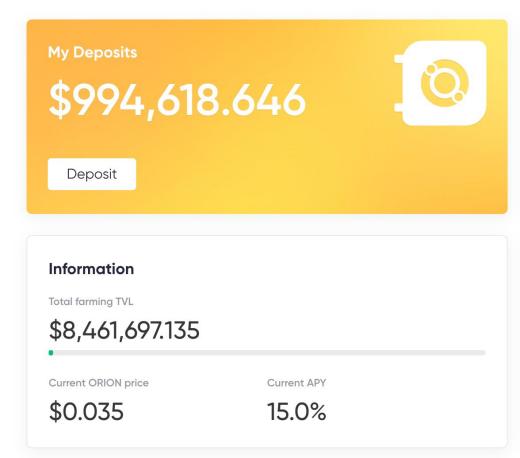Click the Information section heading
The image size is (520, 458).
click(91, 269)
